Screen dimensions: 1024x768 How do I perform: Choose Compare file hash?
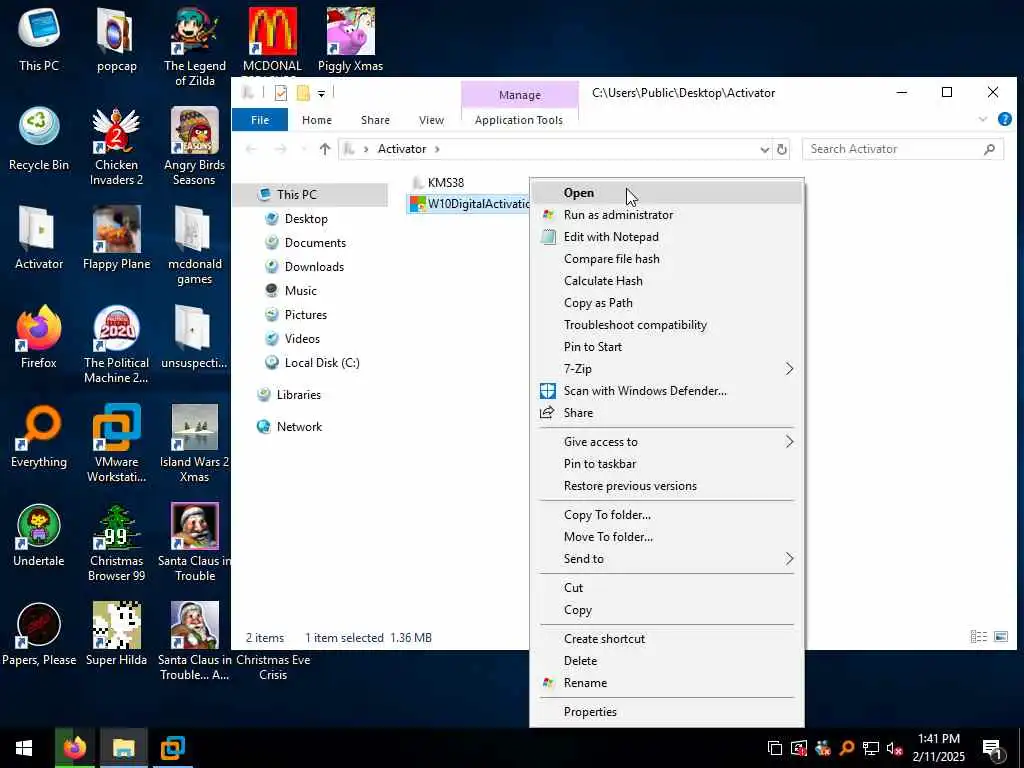pyautogui.click(x=666, y=259)
